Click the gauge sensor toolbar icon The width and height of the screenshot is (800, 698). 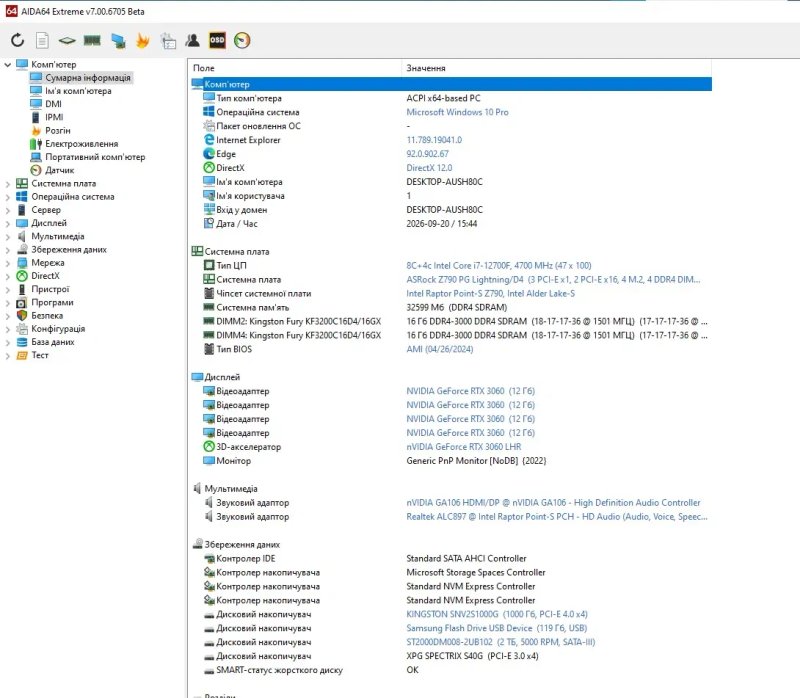(x=242, y=40)
